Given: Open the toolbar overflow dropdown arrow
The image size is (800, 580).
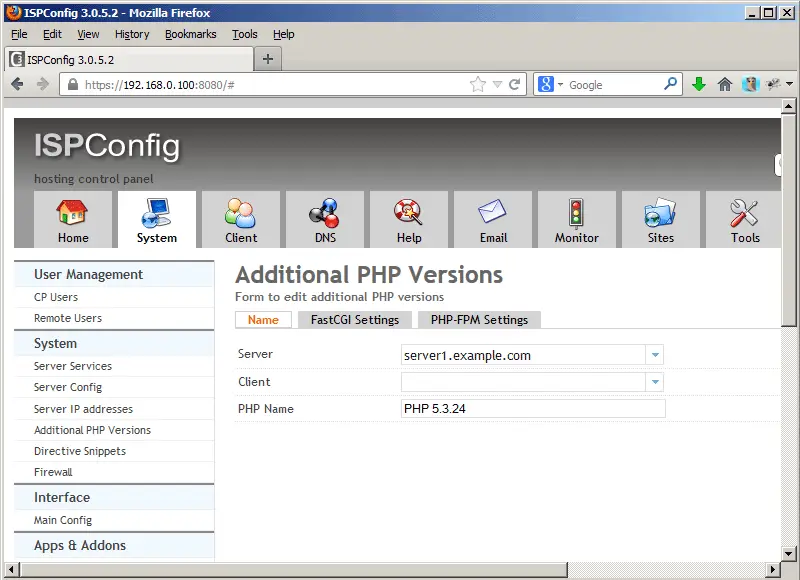Looking at the screenshot, I should click(789, 84).
